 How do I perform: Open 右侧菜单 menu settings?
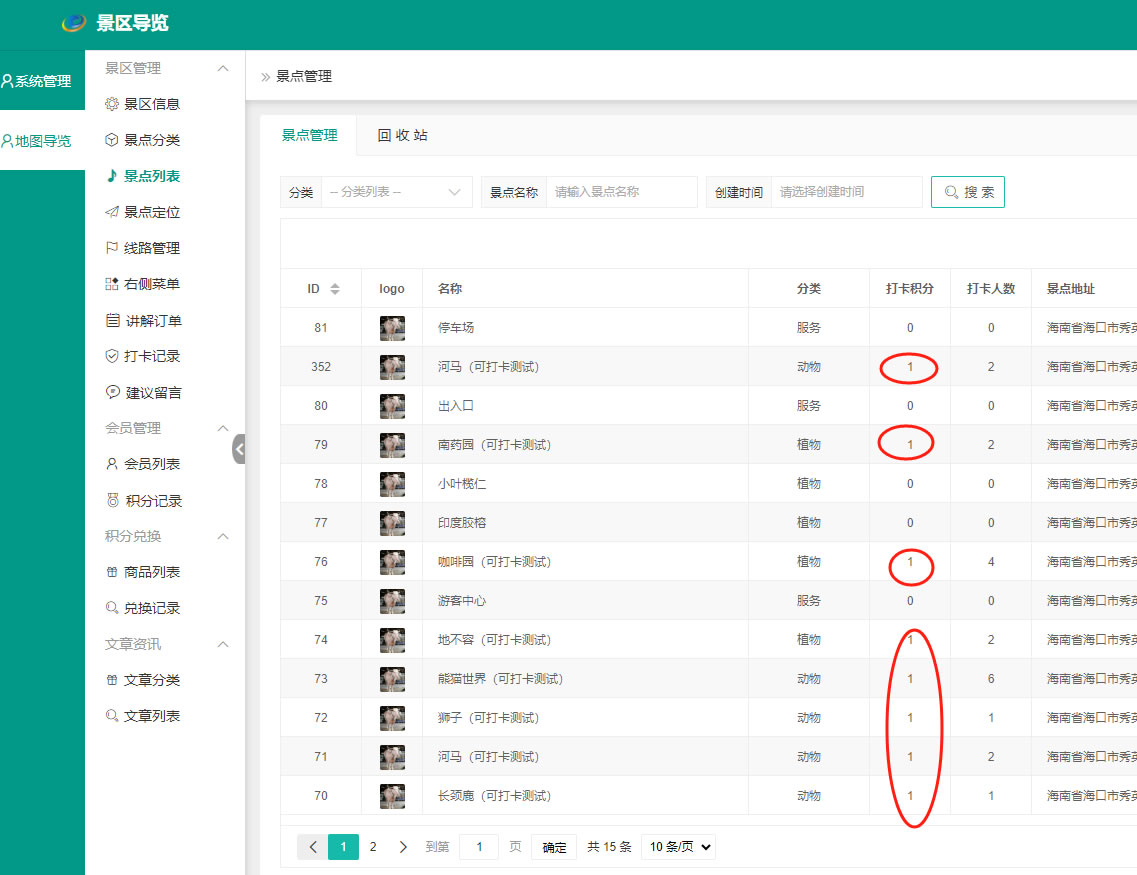click(x=151, y=284)
